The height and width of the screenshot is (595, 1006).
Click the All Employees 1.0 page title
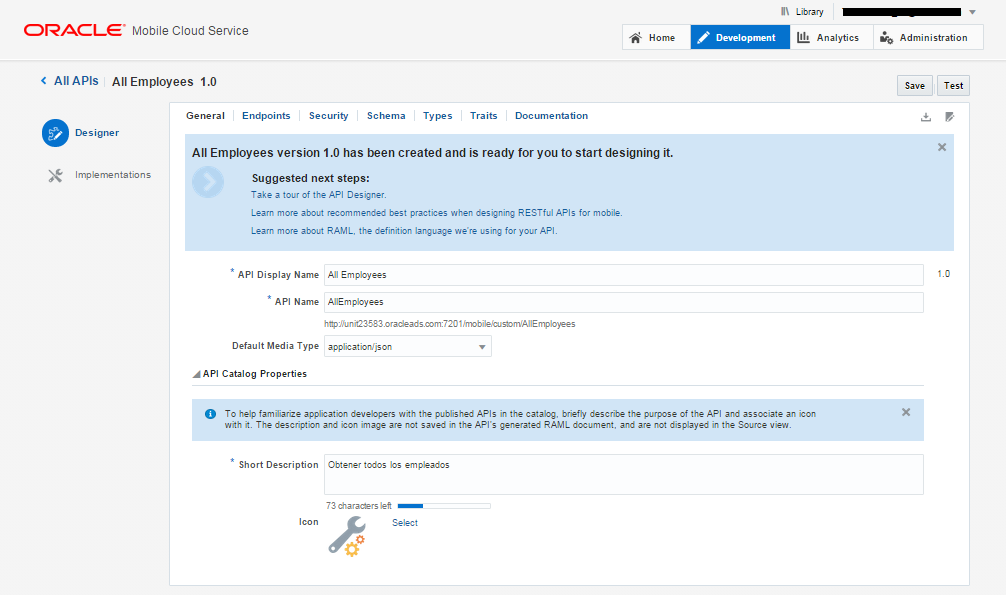(x=164, y=82)
